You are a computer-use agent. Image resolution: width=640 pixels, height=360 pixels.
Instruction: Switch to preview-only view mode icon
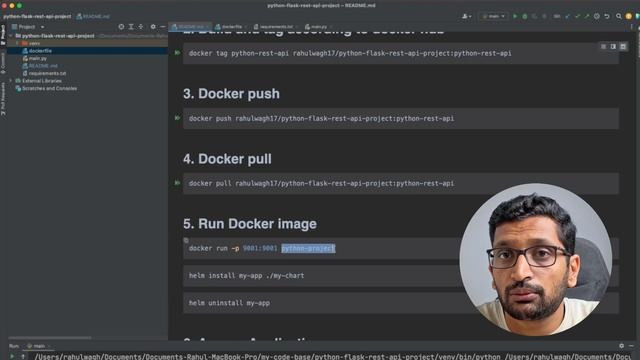[x=623, y=47]
